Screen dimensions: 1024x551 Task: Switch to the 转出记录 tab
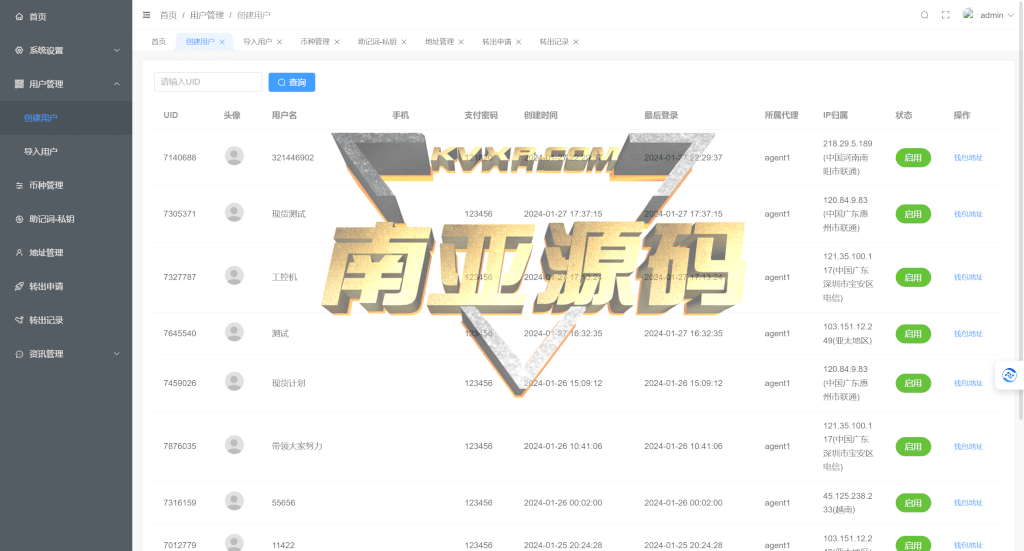point(554,42)
